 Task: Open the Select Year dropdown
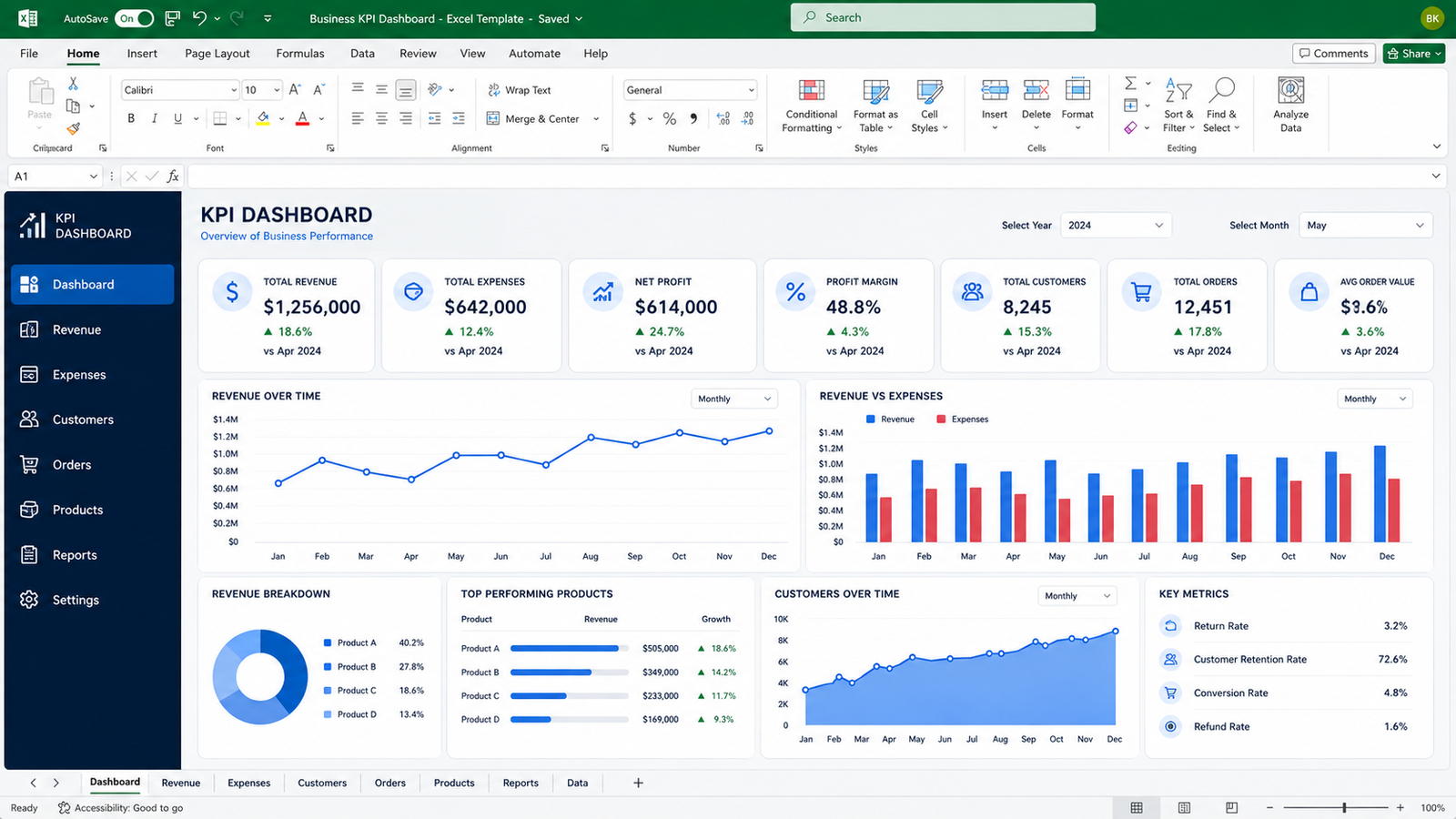tap(1116, 225)
